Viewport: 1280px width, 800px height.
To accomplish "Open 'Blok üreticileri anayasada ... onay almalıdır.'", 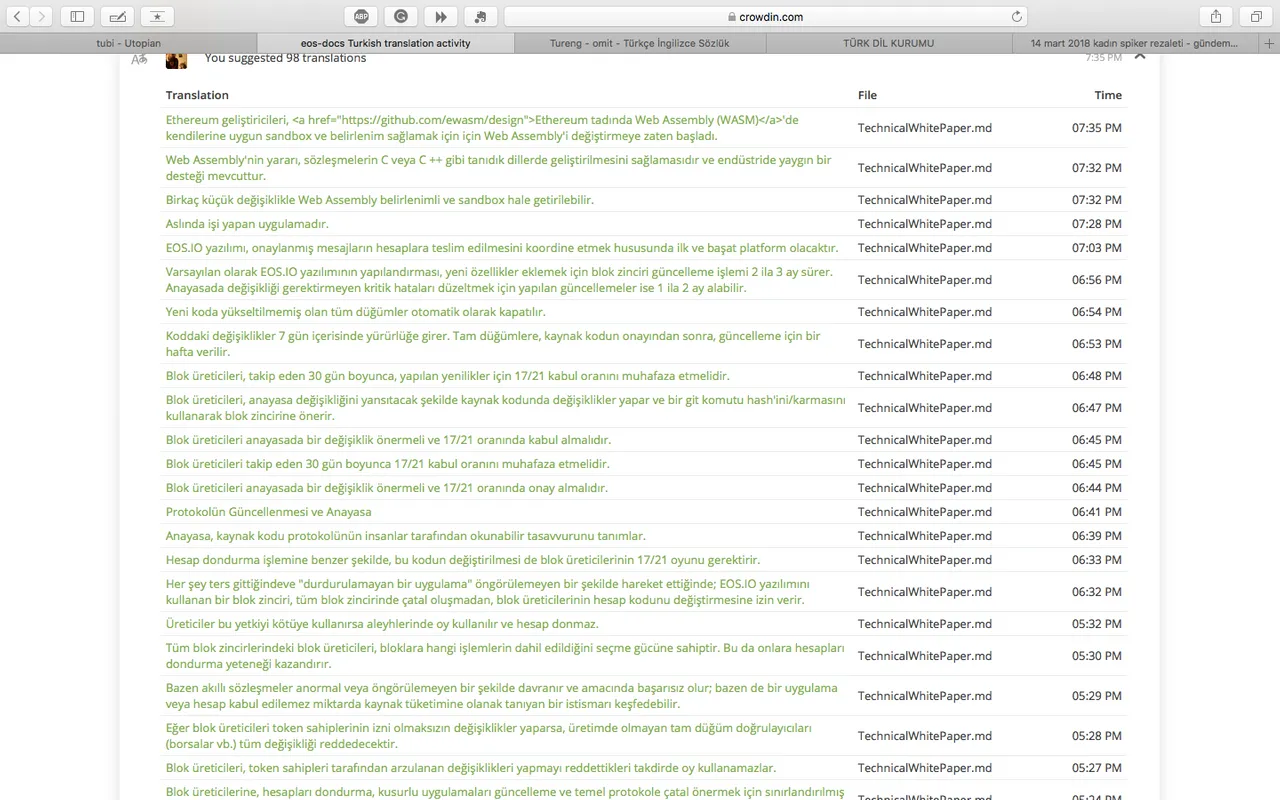I will [387, 488].
